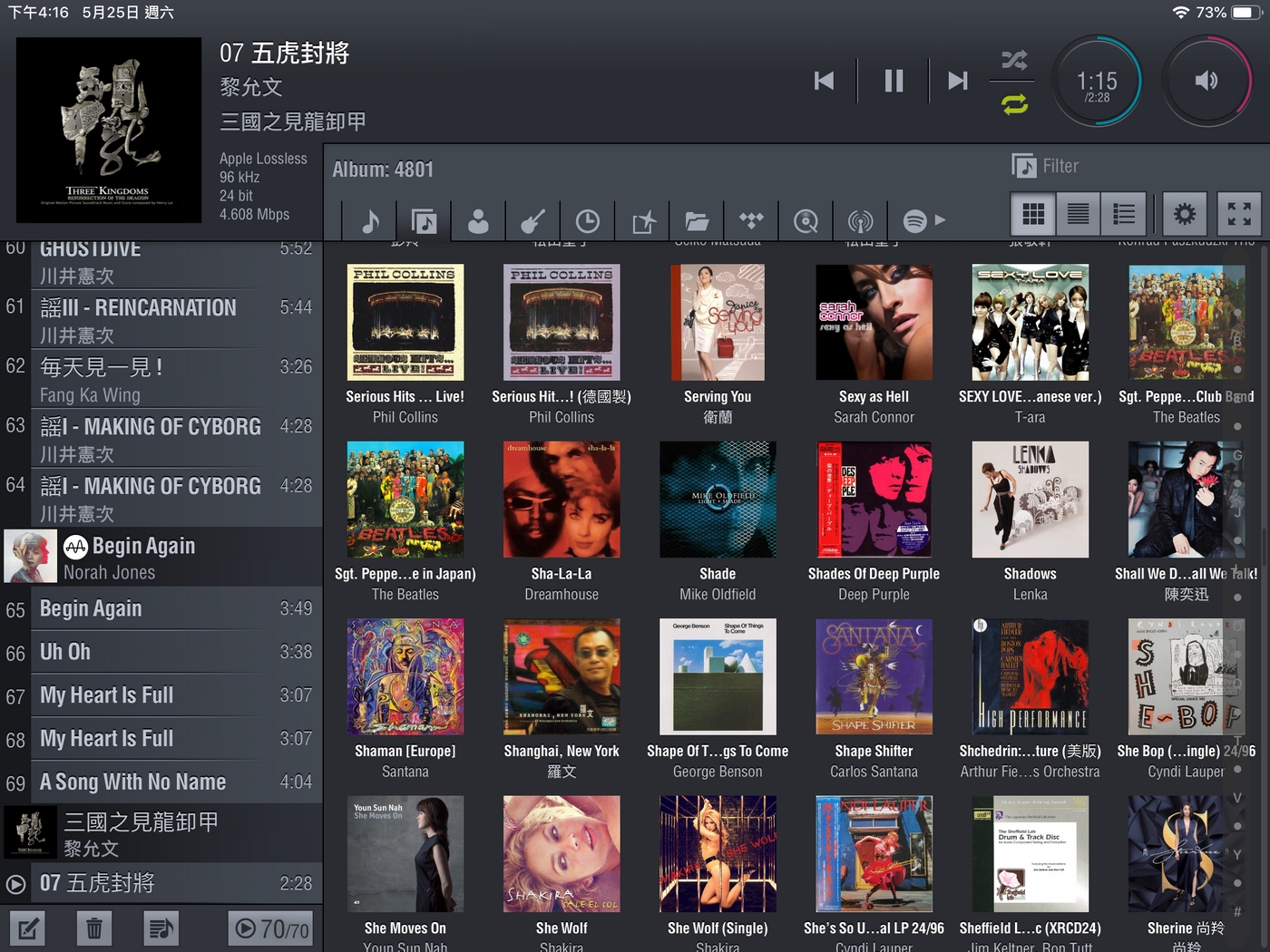Screen dimensions: 1270x952
Task: Toggle shuffle playback mode
Action: point(1014,61)
